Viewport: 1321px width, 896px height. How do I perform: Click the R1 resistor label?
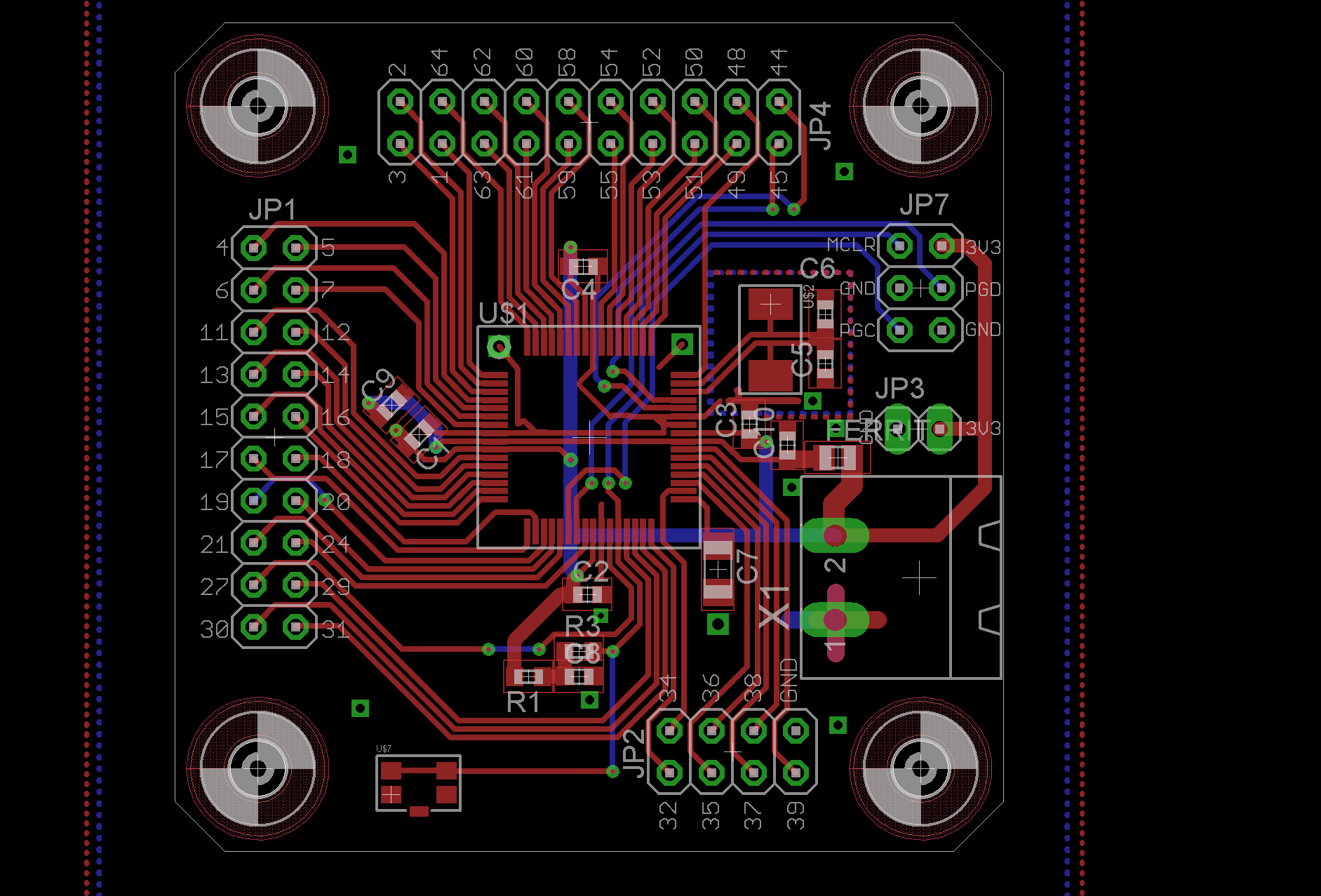[x=523, y=702]
